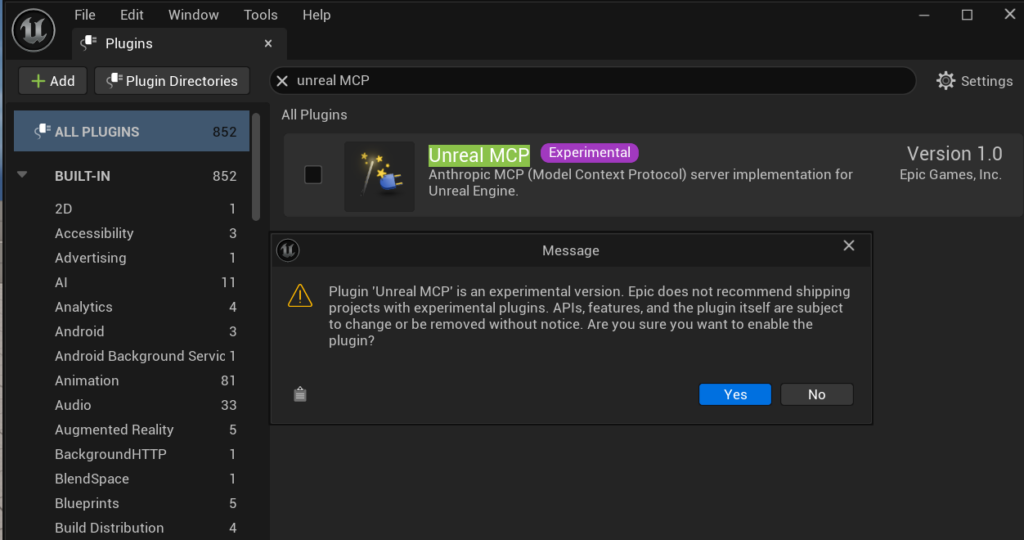Close the Plugins tab
1024x540 pixels.
[268, 43]
